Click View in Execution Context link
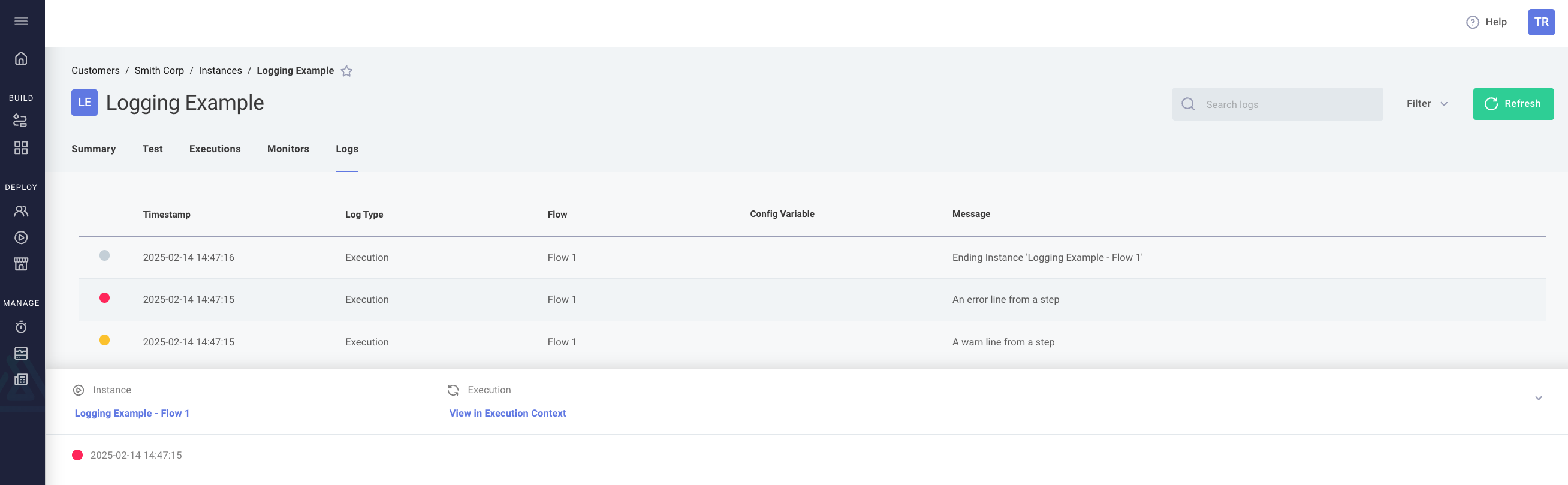Viewport: 1568px width, 485px height. [508, 414]
